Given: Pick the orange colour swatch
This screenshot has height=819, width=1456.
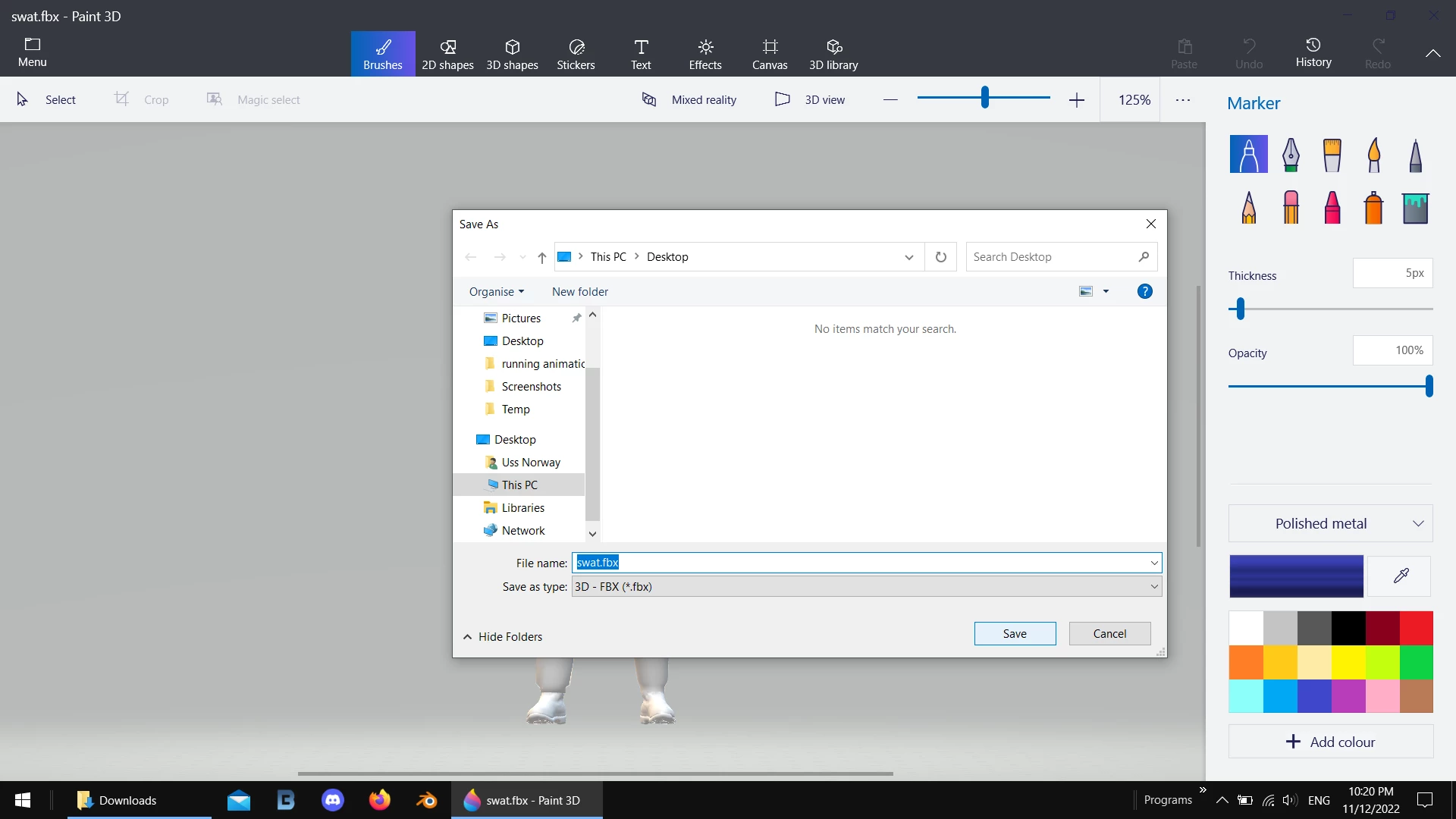Looking at the screenshot, I should click(x=1246, y=662).
